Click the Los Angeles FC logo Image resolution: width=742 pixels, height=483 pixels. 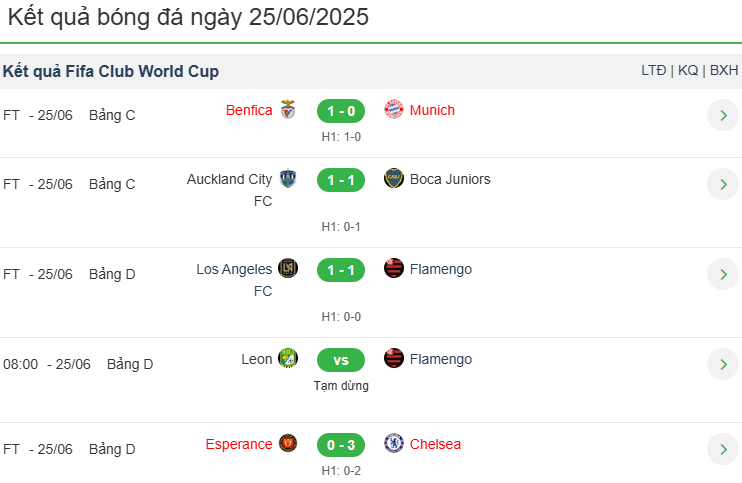click(x=288, y=268)
